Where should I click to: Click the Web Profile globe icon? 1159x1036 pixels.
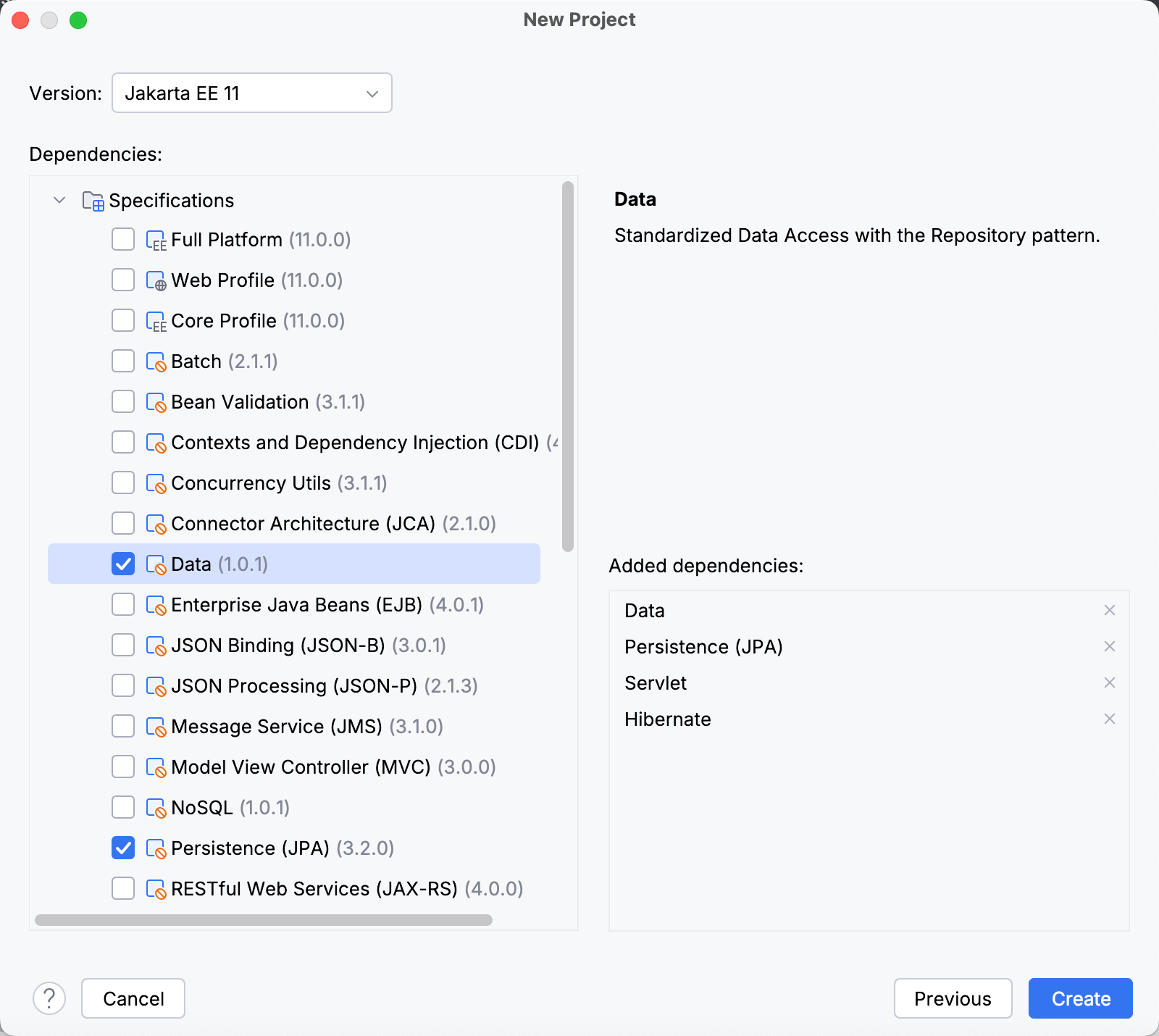tap(157, 280)
